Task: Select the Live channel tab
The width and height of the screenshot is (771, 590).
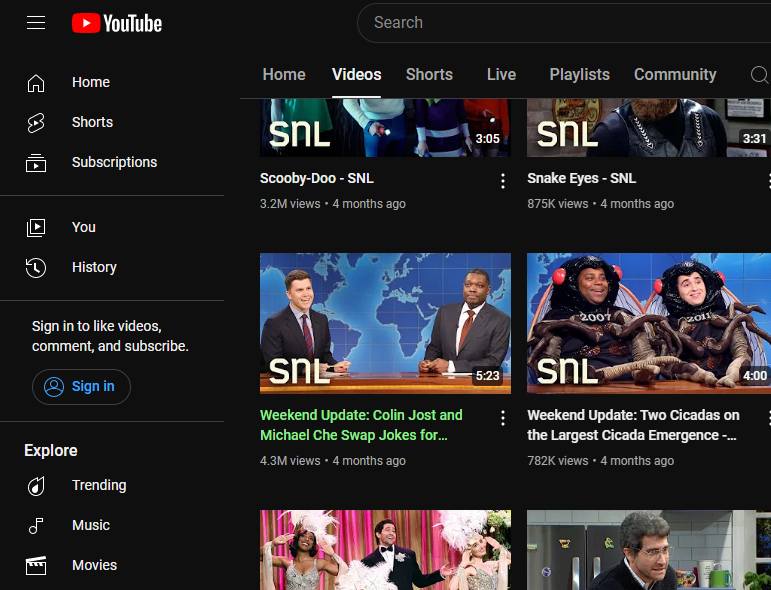Action: (x=501, y=75)
